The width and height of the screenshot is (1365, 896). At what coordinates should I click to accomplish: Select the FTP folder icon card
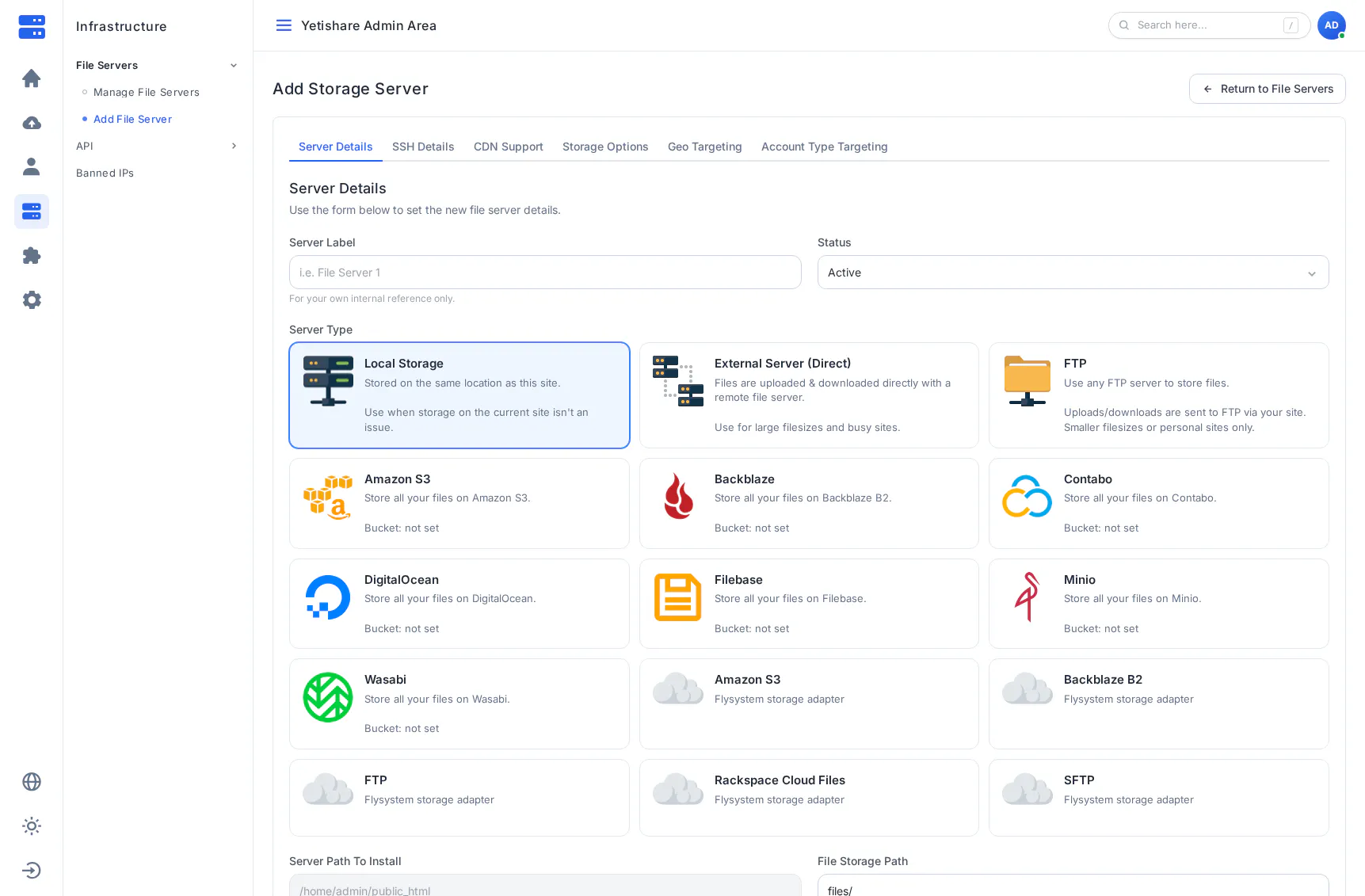tap(1028, 381)
